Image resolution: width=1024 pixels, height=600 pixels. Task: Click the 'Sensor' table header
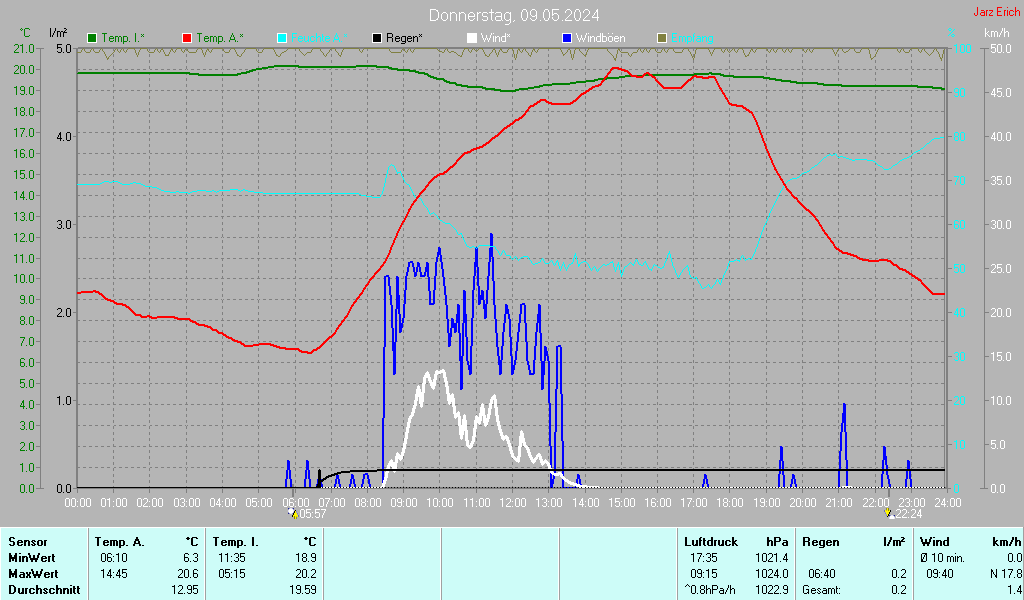[28, 542]
